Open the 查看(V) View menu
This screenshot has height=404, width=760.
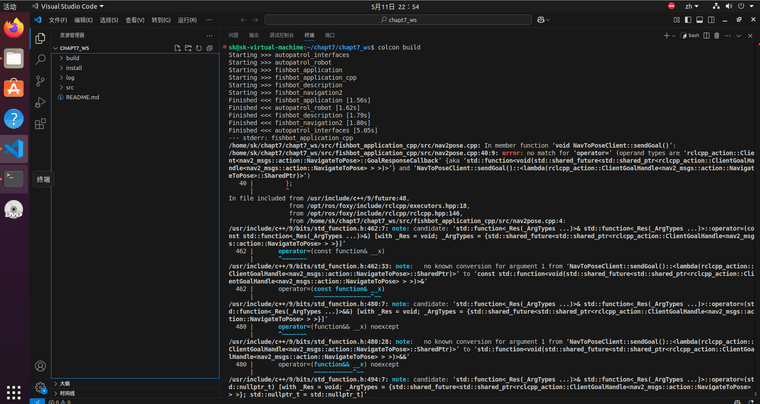tap(135, 20)
